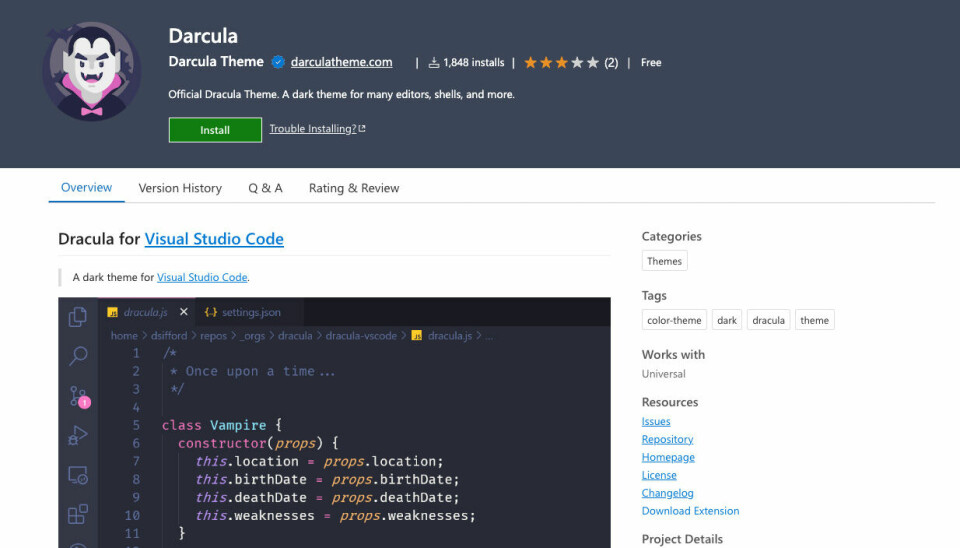960x548 pixels.
Task: Click the Free price label
Action: [x=651, y=62]
